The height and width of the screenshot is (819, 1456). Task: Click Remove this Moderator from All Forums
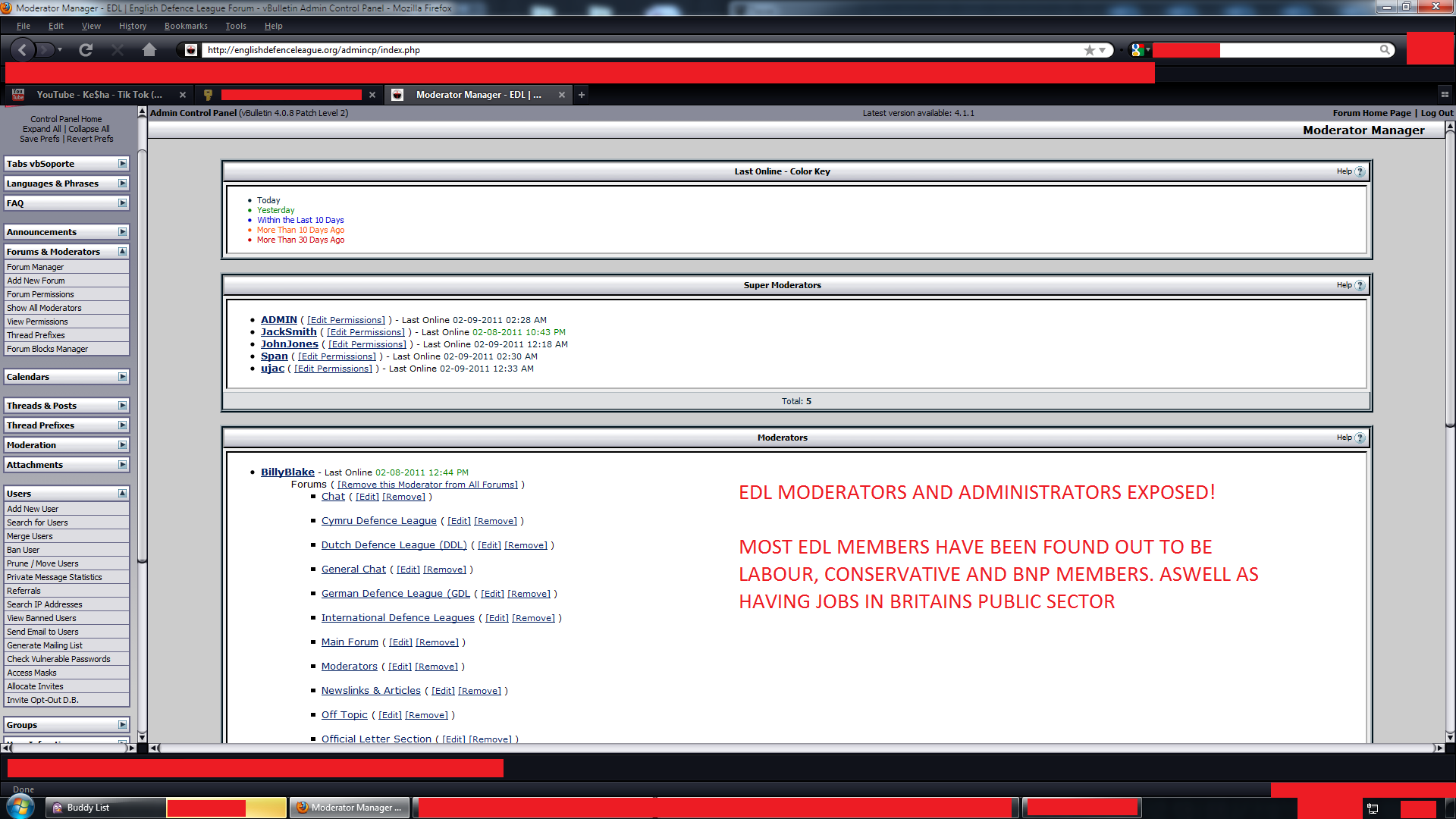click(x=427, y=485)
